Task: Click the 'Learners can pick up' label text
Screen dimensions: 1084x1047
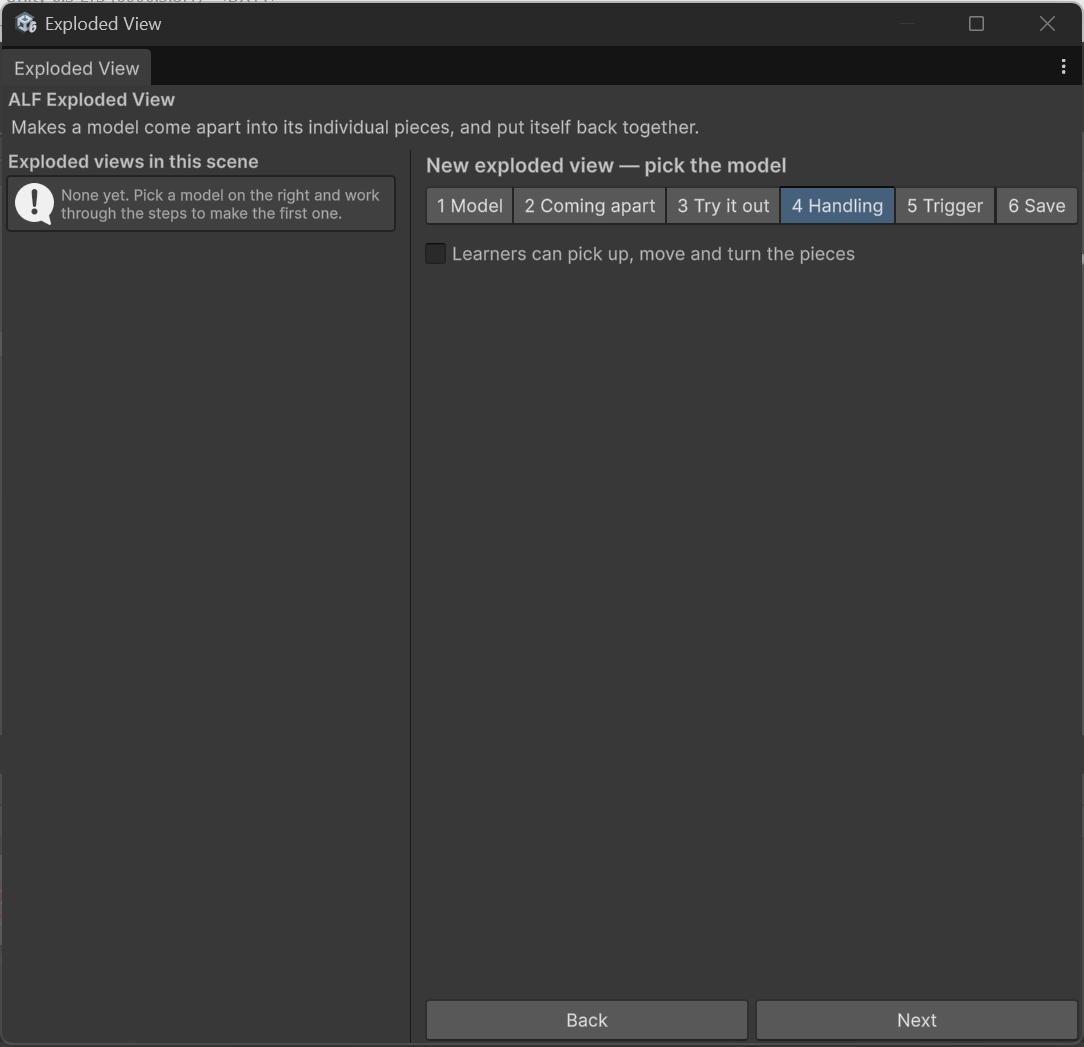Action: (653, 254)
